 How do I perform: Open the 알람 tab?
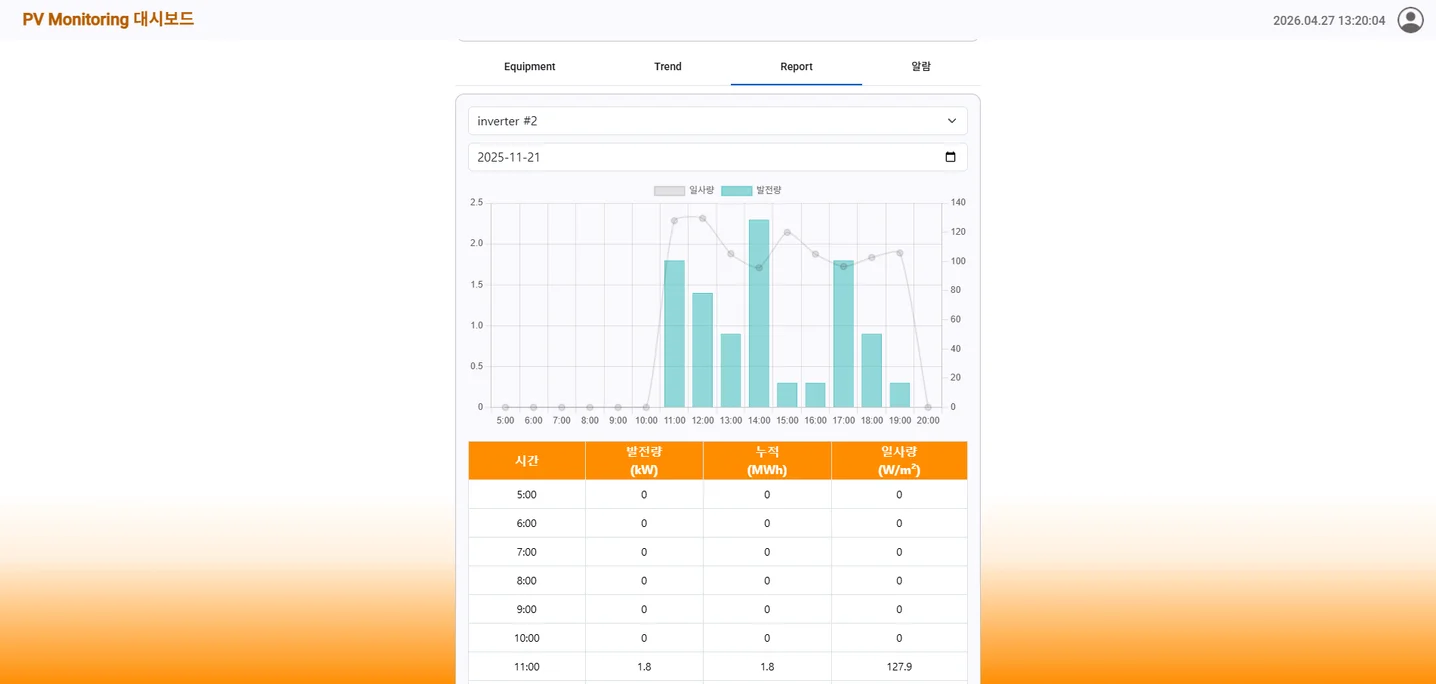click(921, 67)
